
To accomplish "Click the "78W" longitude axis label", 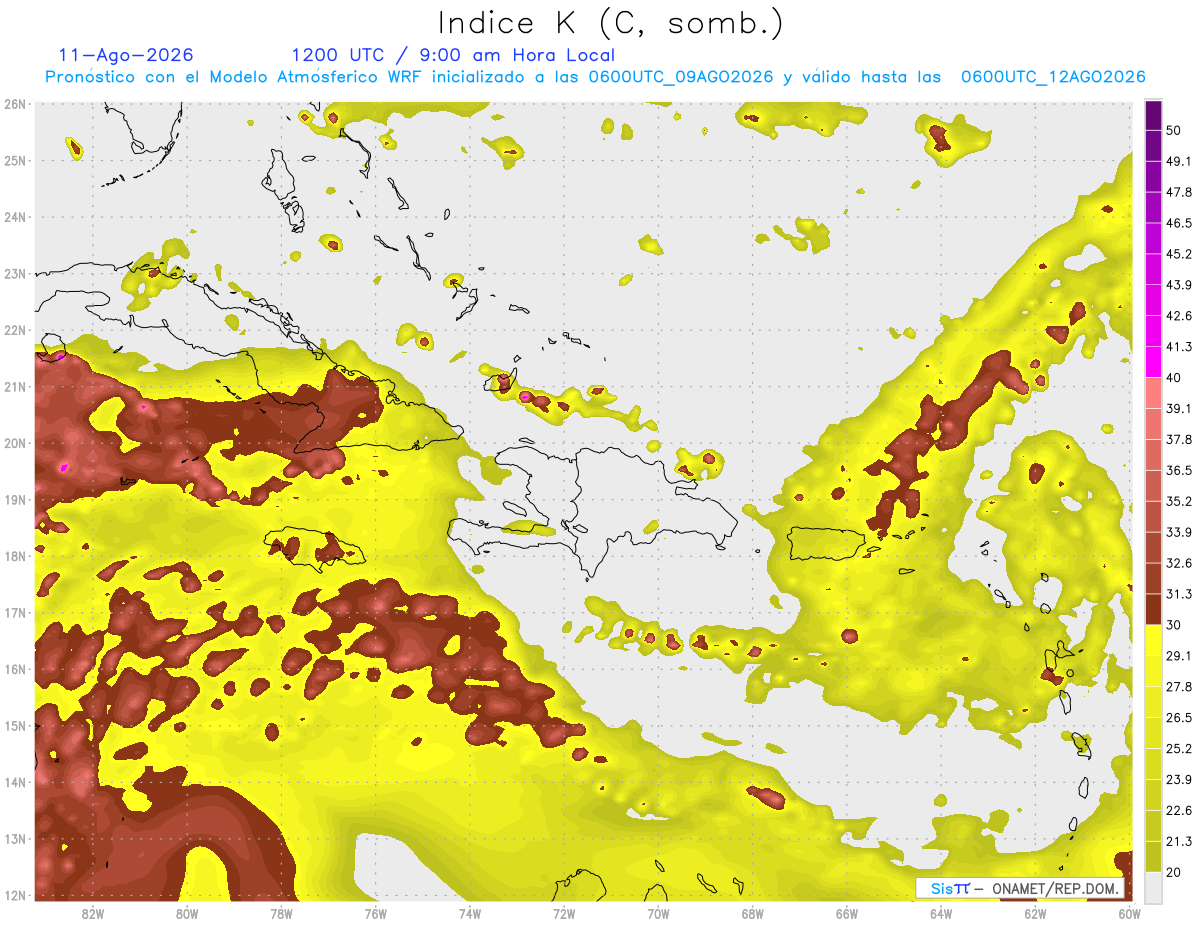I will [x=281, y=913].
